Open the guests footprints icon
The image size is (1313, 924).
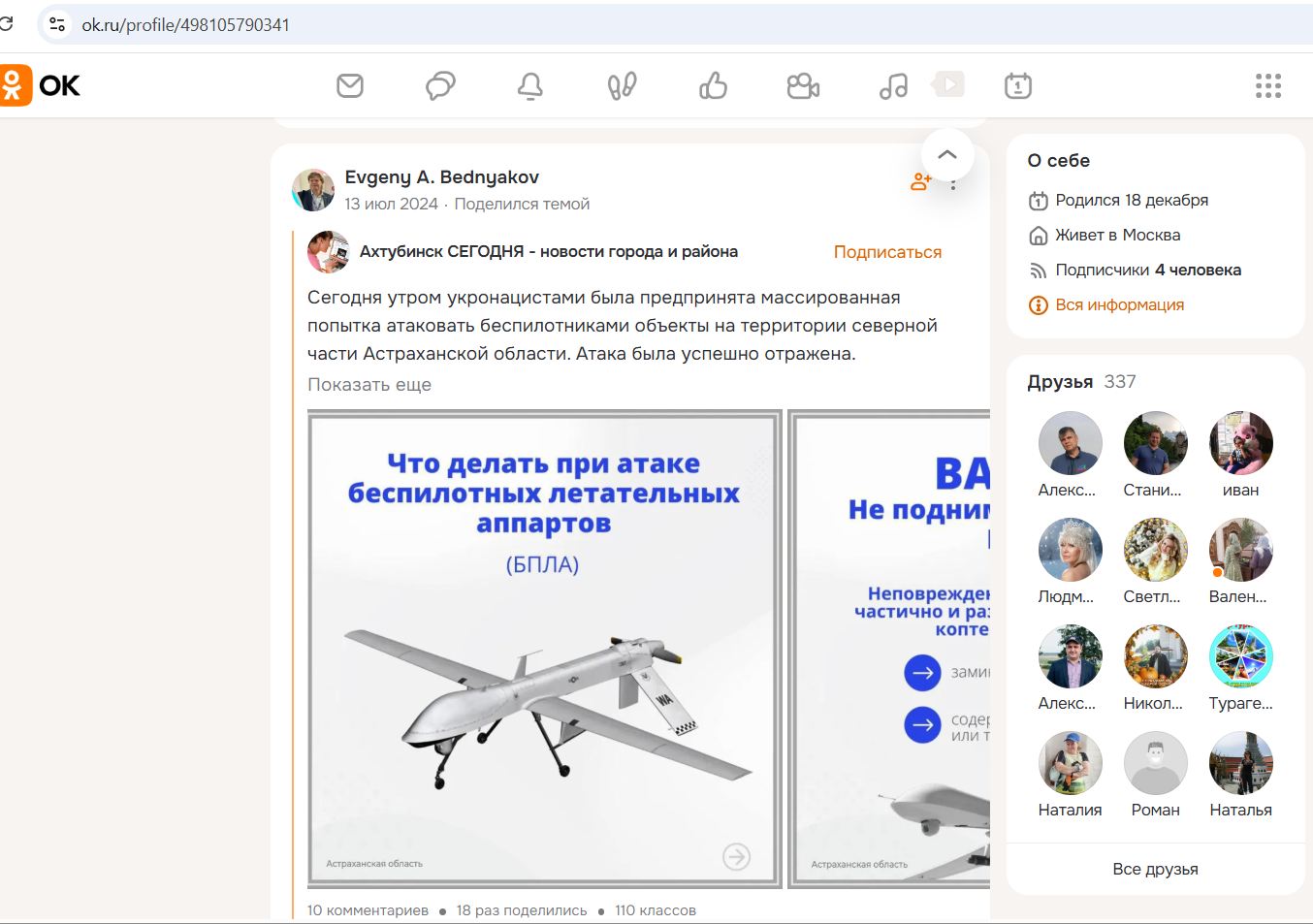(621, 85)
